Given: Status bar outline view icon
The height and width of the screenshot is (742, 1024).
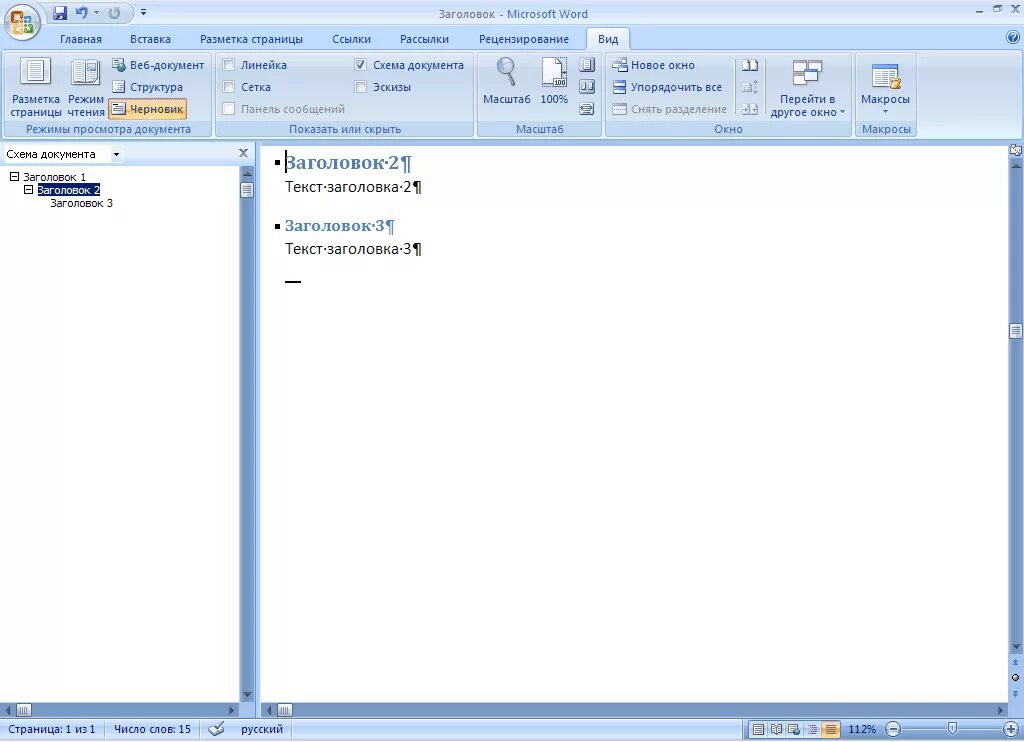Looking at the screenshot, I should click(x=812, y=729).
